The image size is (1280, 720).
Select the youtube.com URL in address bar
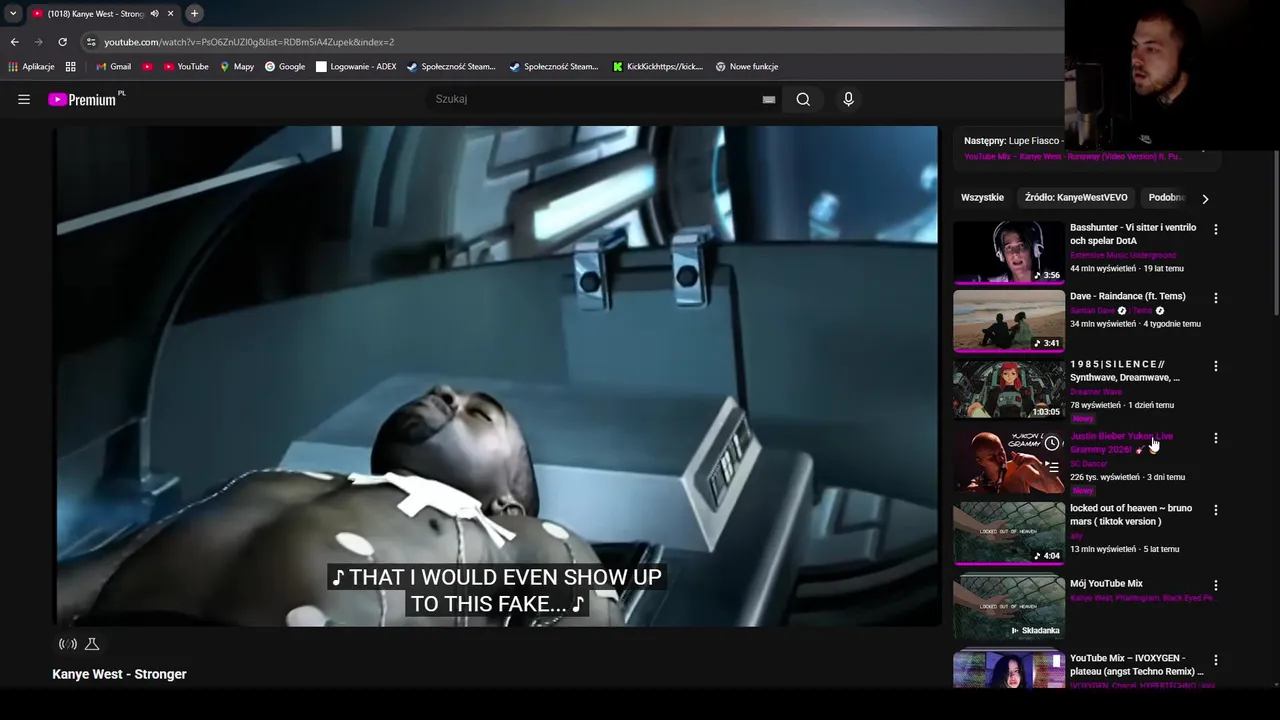coord(249,42)
